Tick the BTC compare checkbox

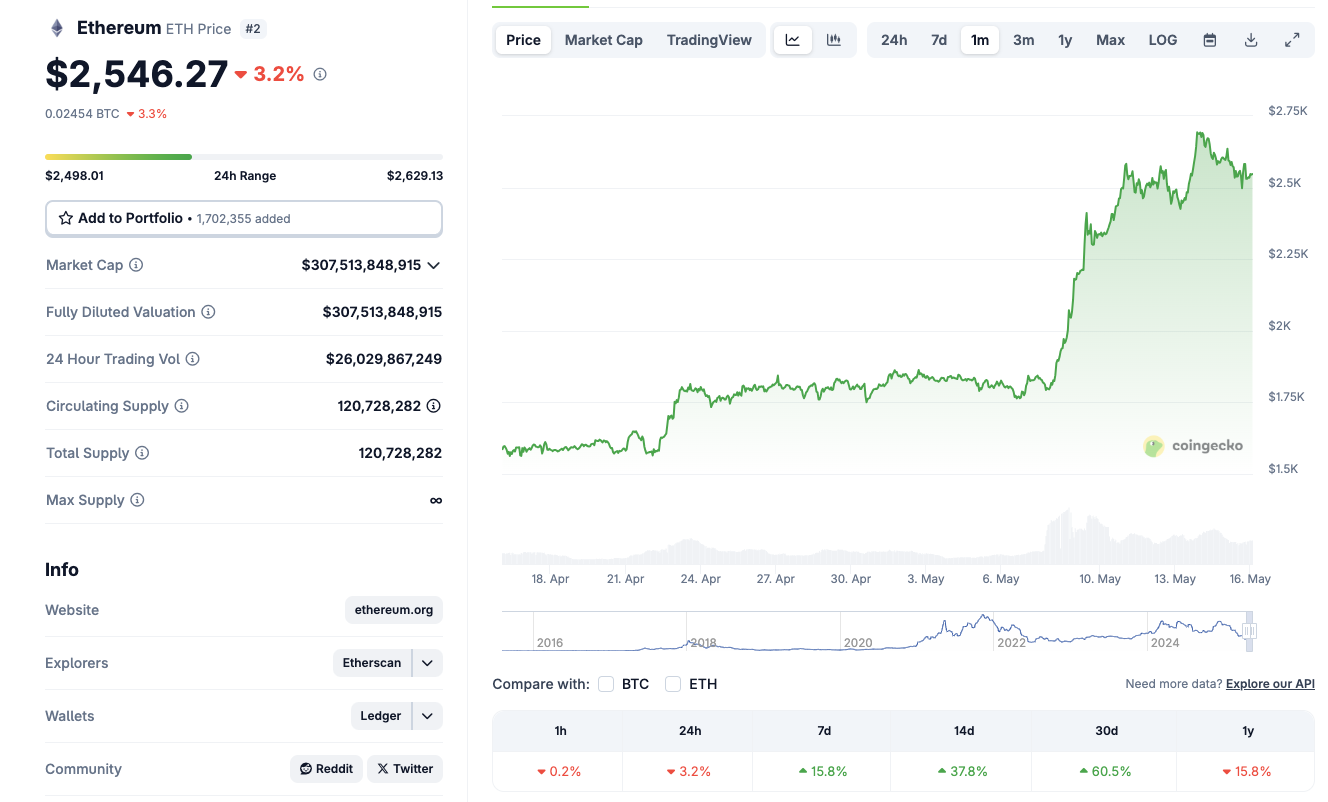point(606,684)
